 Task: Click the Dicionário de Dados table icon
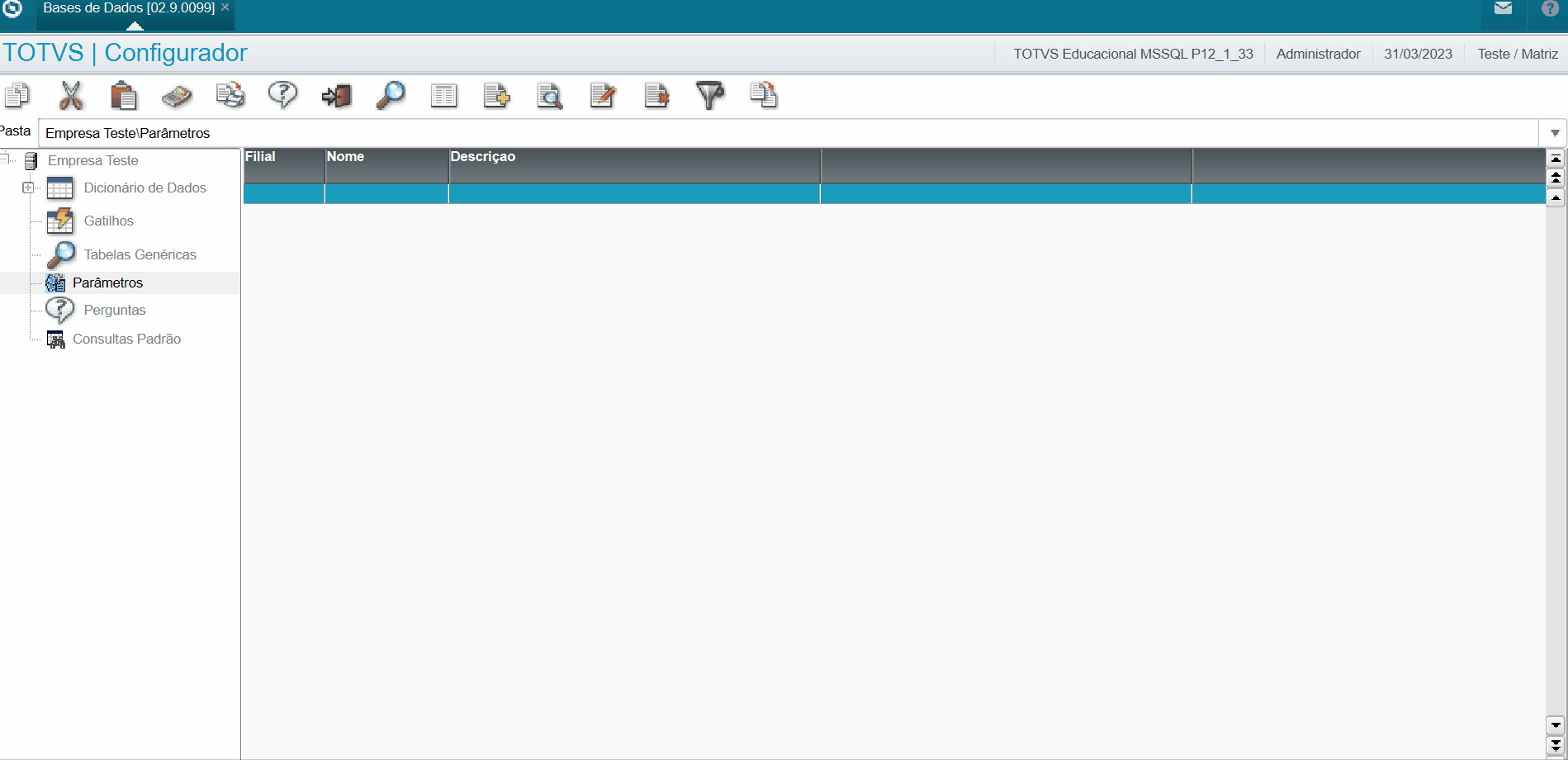[x=60, y=188]
